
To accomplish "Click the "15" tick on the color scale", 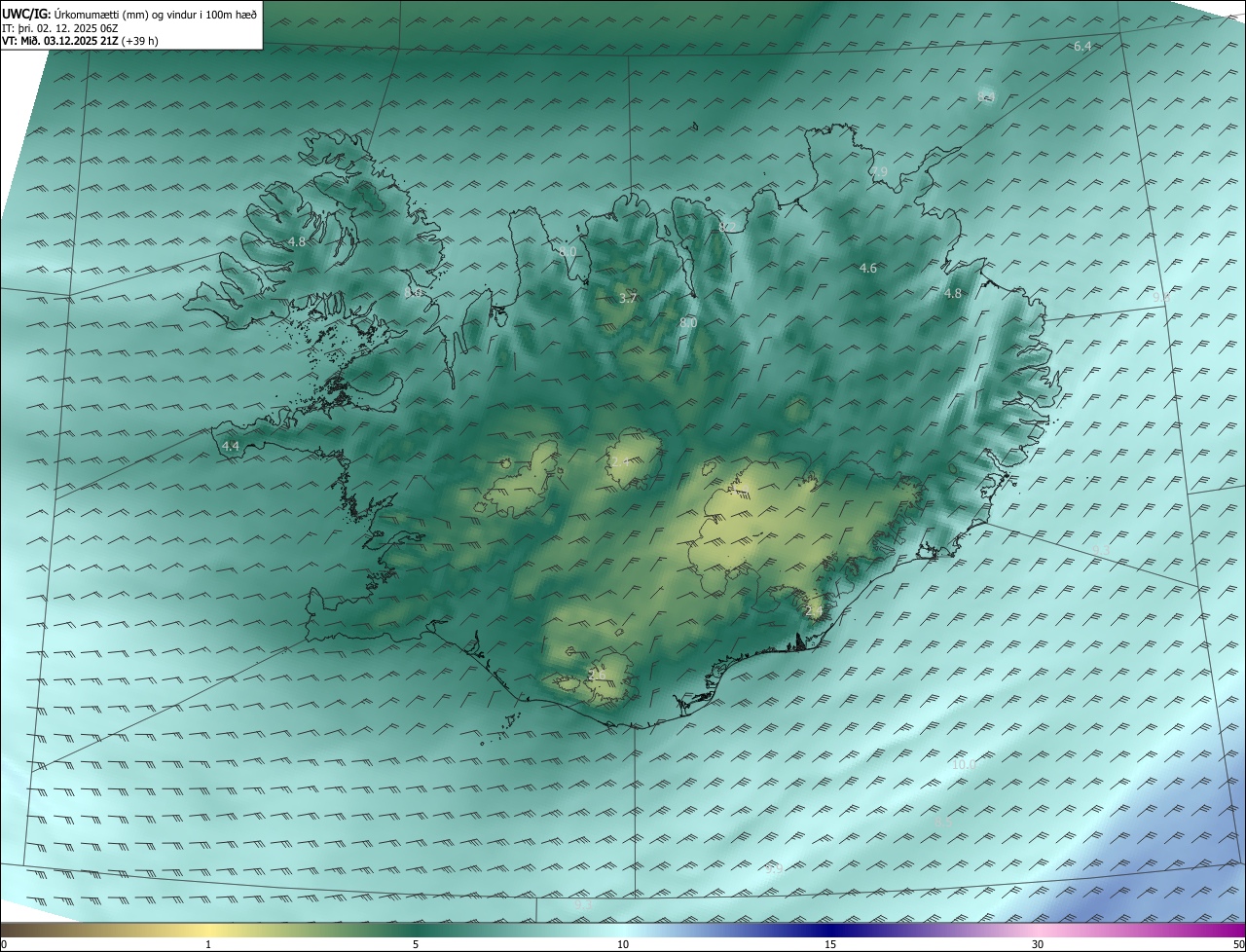I will point(830,944).
